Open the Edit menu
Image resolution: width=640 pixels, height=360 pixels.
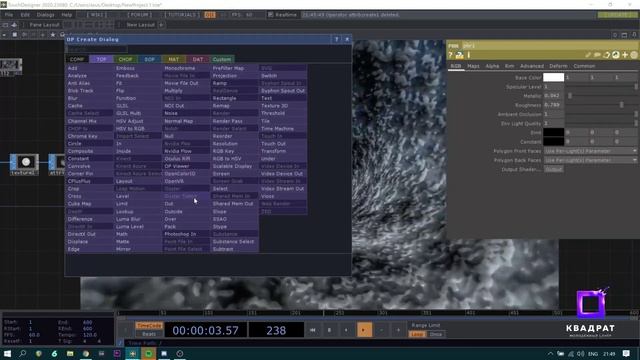pos(25,15)
